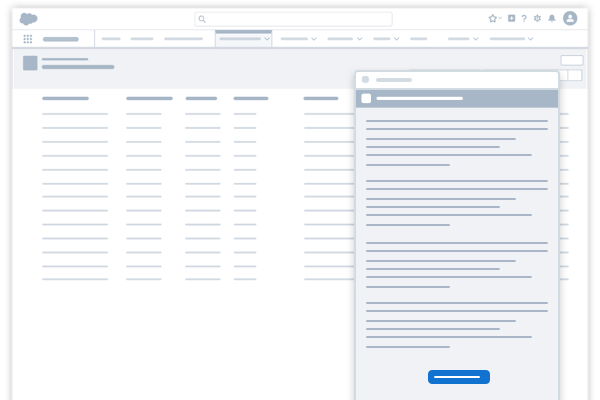
Task: Click the top-right list view action button
Action: (x=571, y=60)
